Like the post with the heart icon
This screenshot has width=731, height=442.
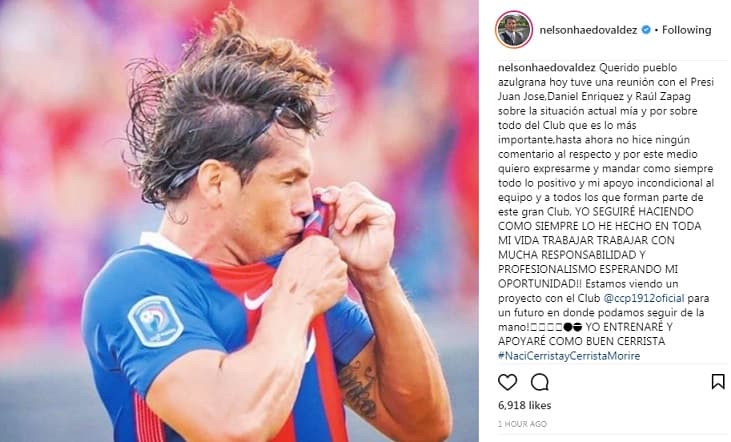[x=507, y=382]
